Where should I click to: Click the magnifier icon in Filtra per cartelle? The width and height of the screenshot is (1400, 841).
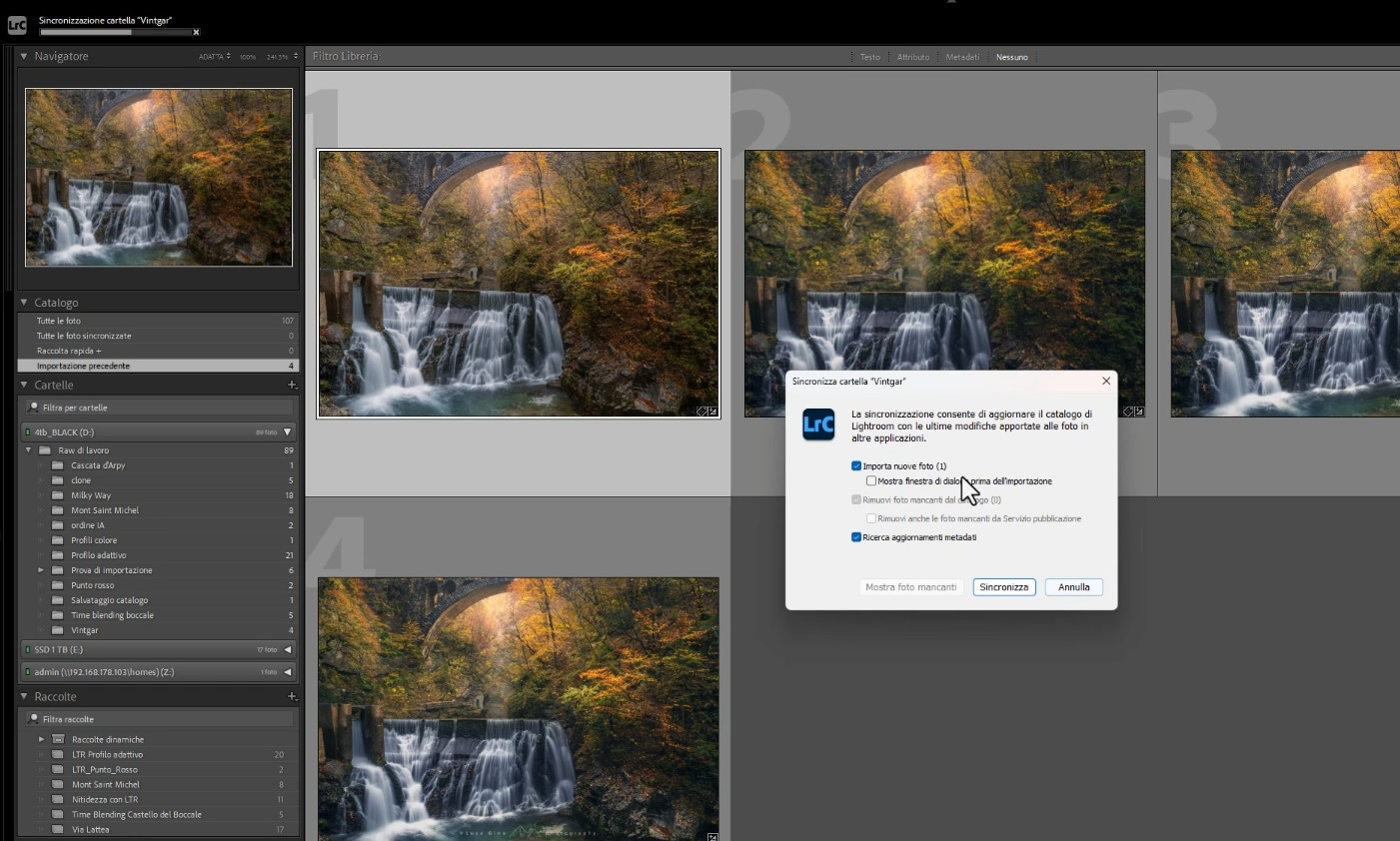click(34, 408)
